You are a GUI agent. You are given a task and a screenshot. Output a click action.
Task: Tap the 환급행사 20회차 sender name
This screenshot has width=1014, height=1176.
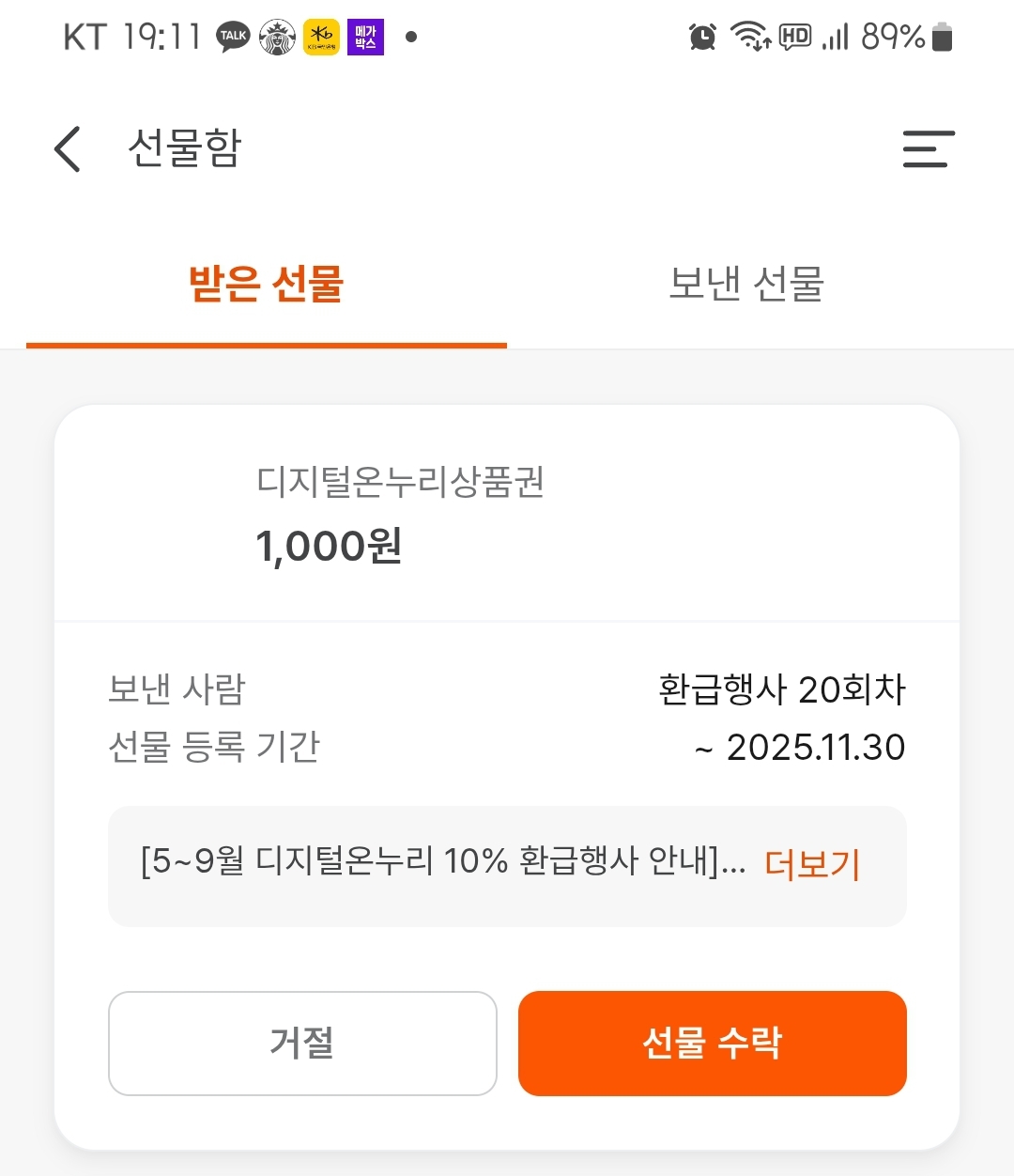tap(782, 689)
